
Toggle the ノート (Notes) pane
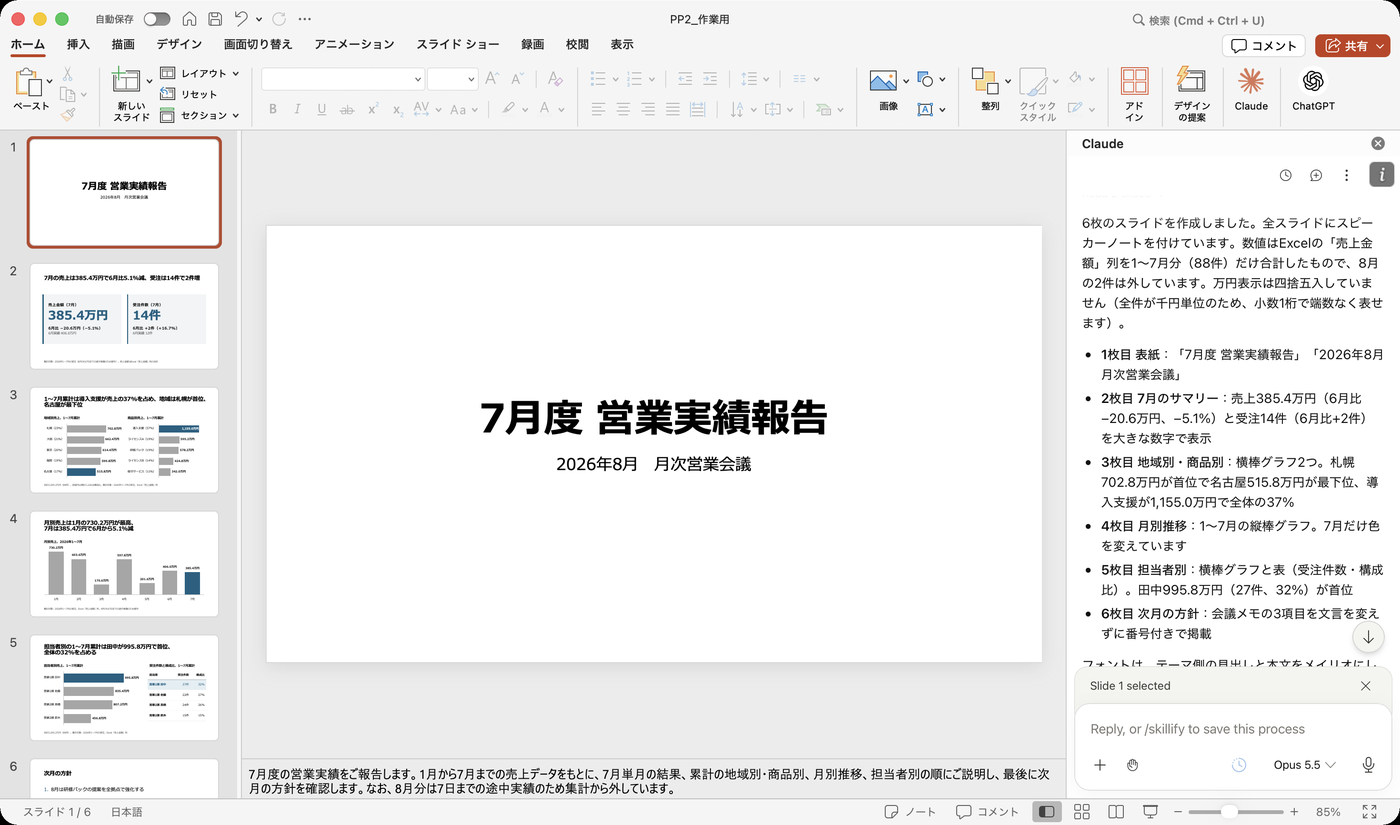(911, 812)
